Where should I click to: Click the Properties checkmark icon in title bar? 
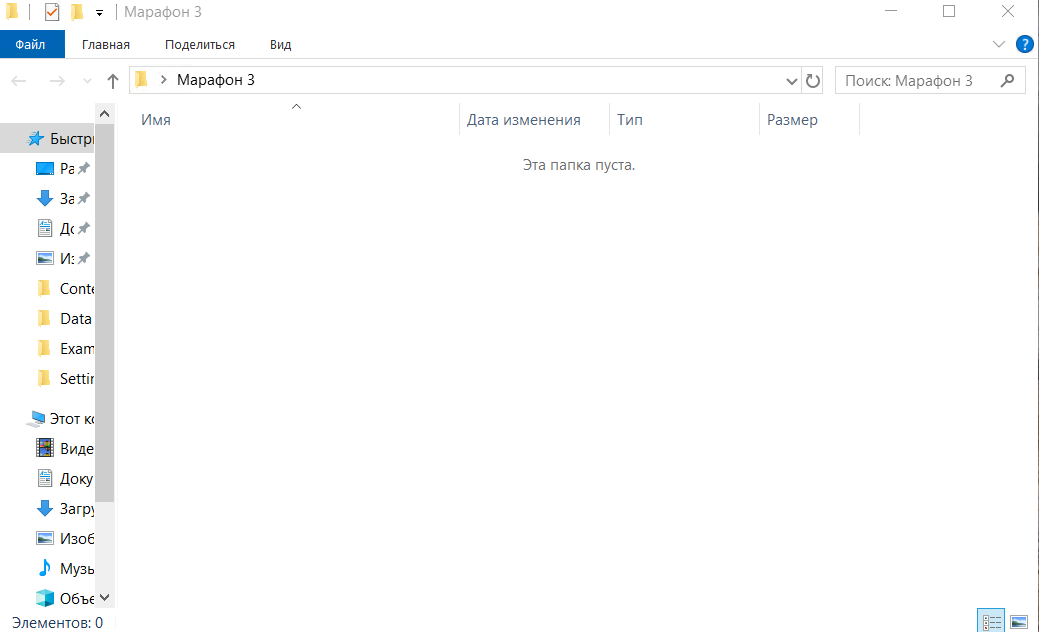tap(52, 12)
